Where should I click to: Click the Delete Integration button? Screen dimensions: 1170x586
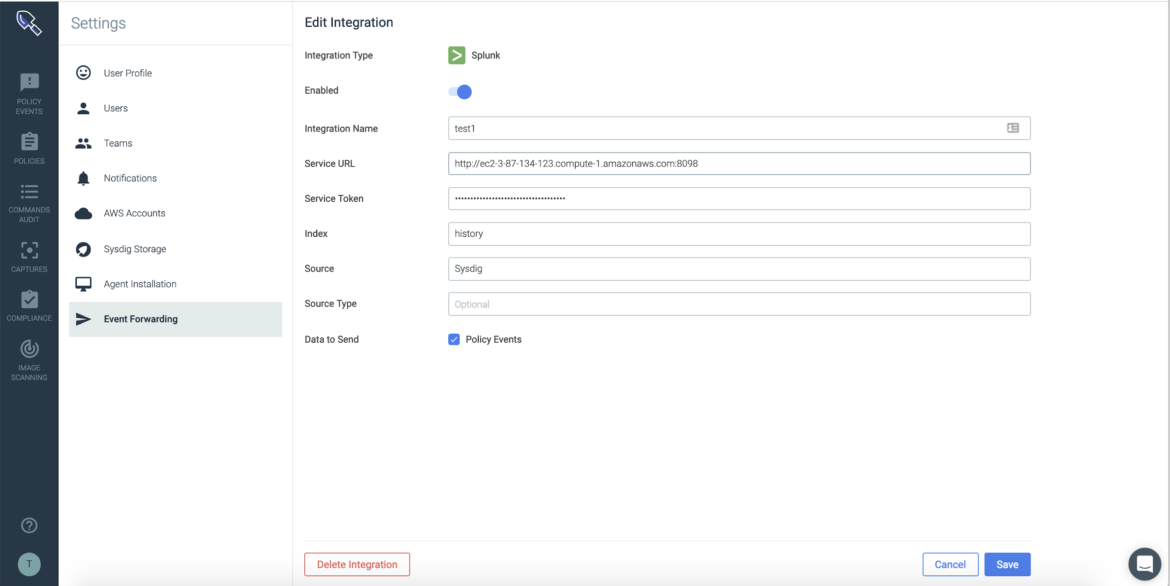pos(357,564)
